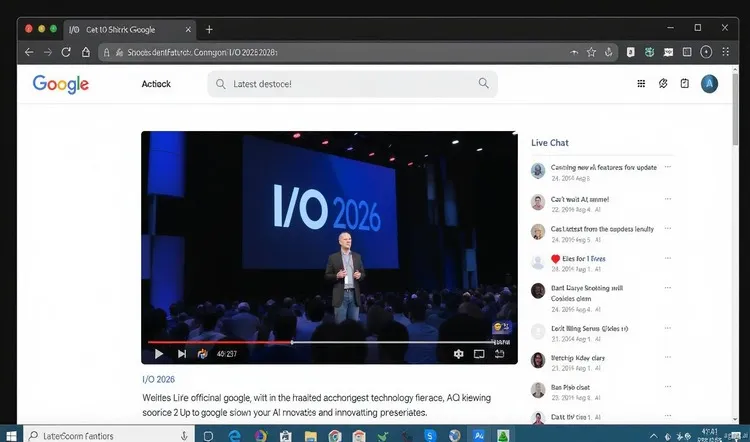Open the browser home page icon

coord(86,52)
